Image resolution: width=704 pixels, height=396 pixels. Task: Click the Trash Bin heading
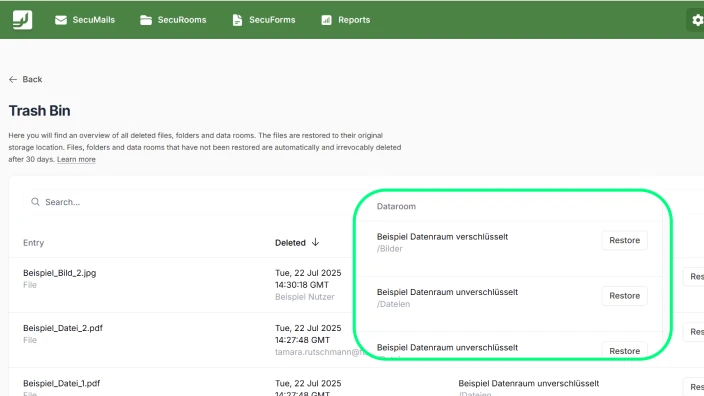tap(40, 111)
